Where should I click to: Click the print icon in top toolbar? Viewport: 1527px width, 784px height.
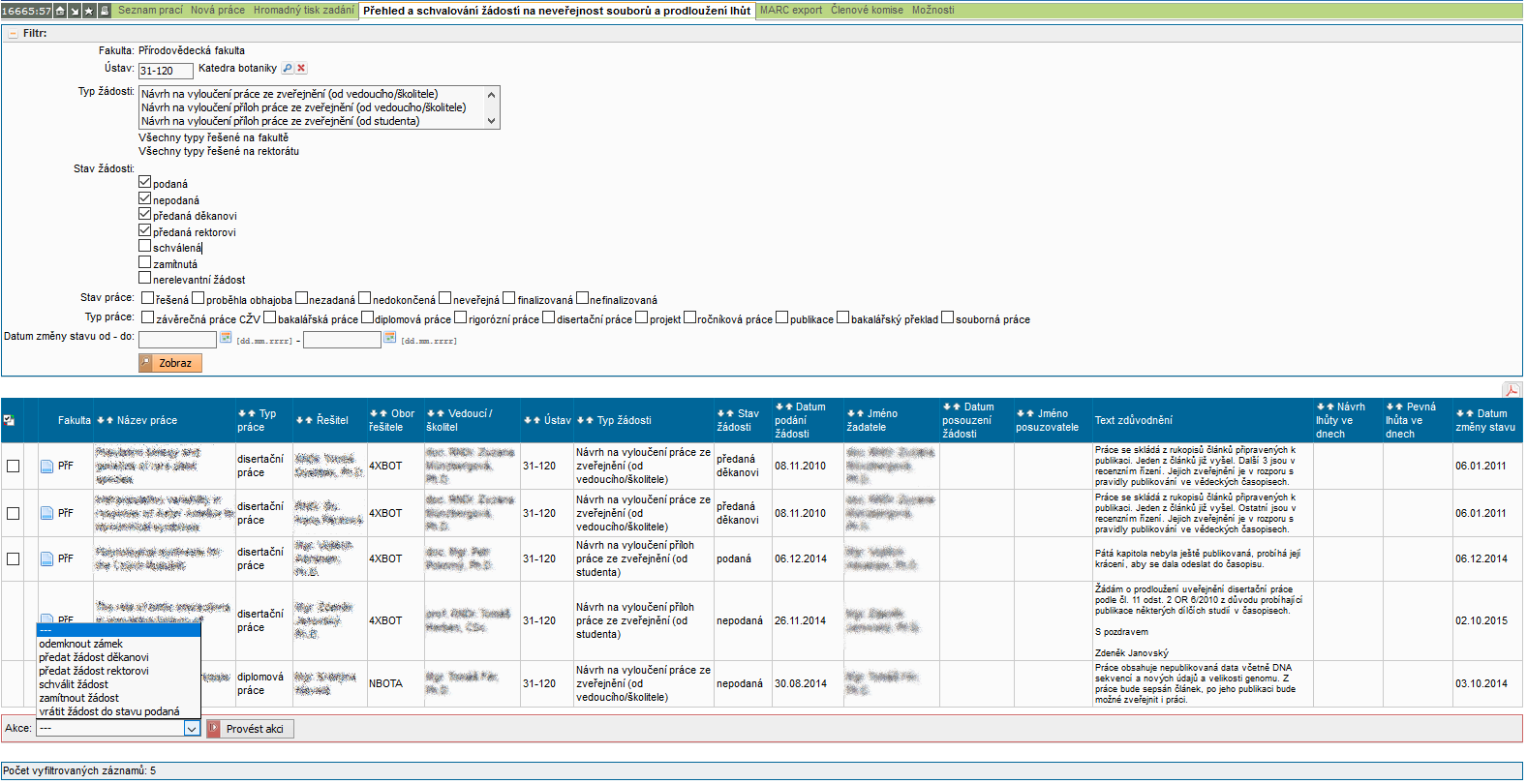click(x=104, y=11)
